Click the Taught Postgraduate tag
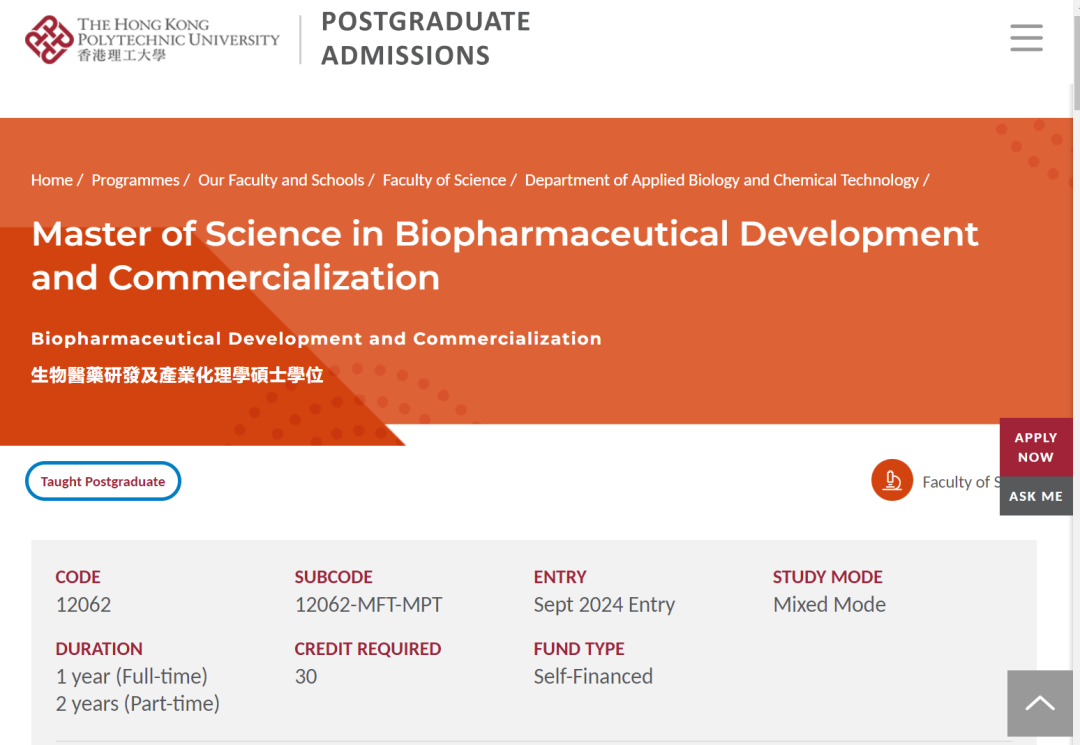Screen dimensions: 1080x745 click(103, 481)
